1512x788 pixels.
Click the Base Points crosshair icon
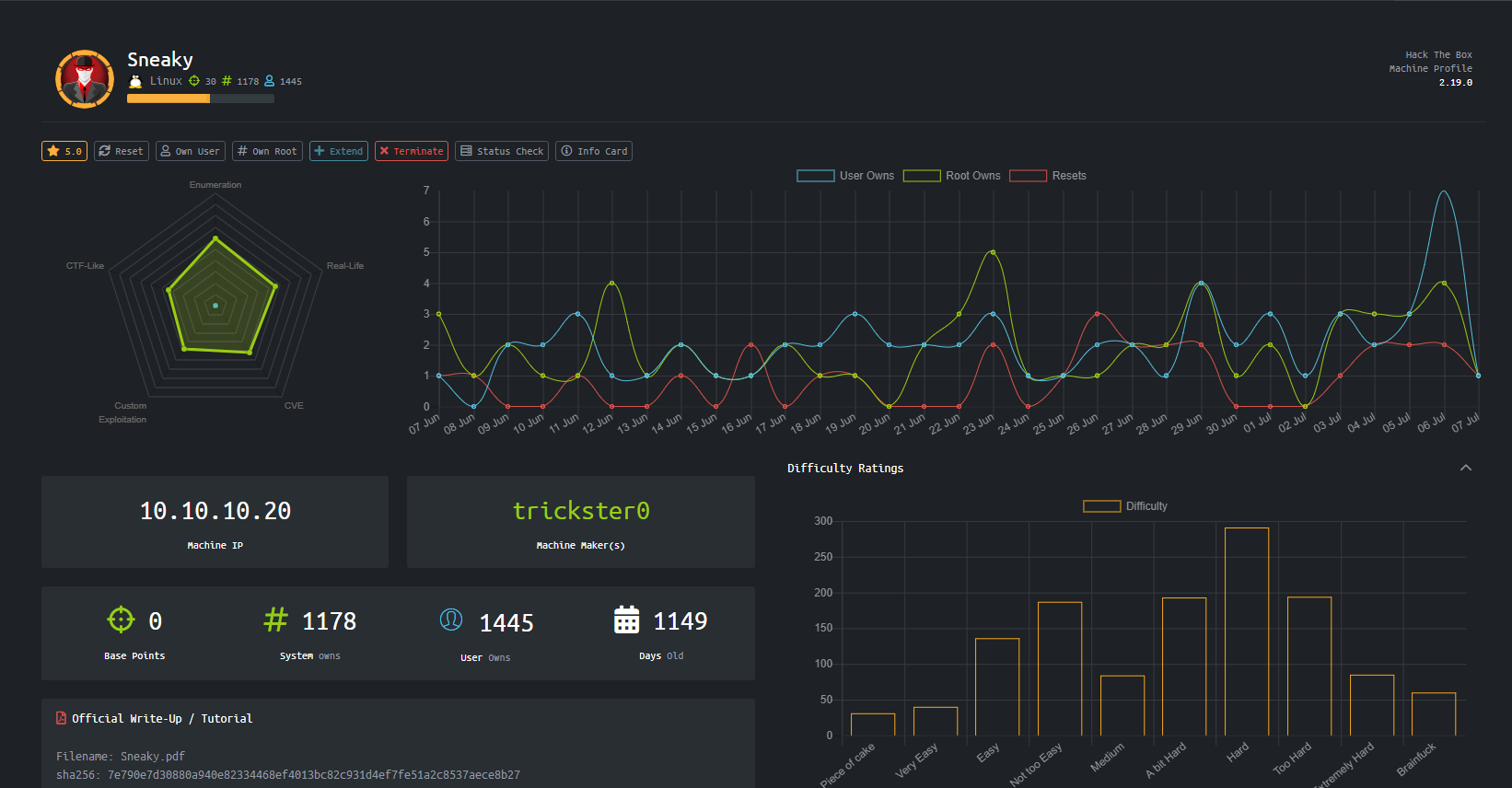[x=121, y=620]
